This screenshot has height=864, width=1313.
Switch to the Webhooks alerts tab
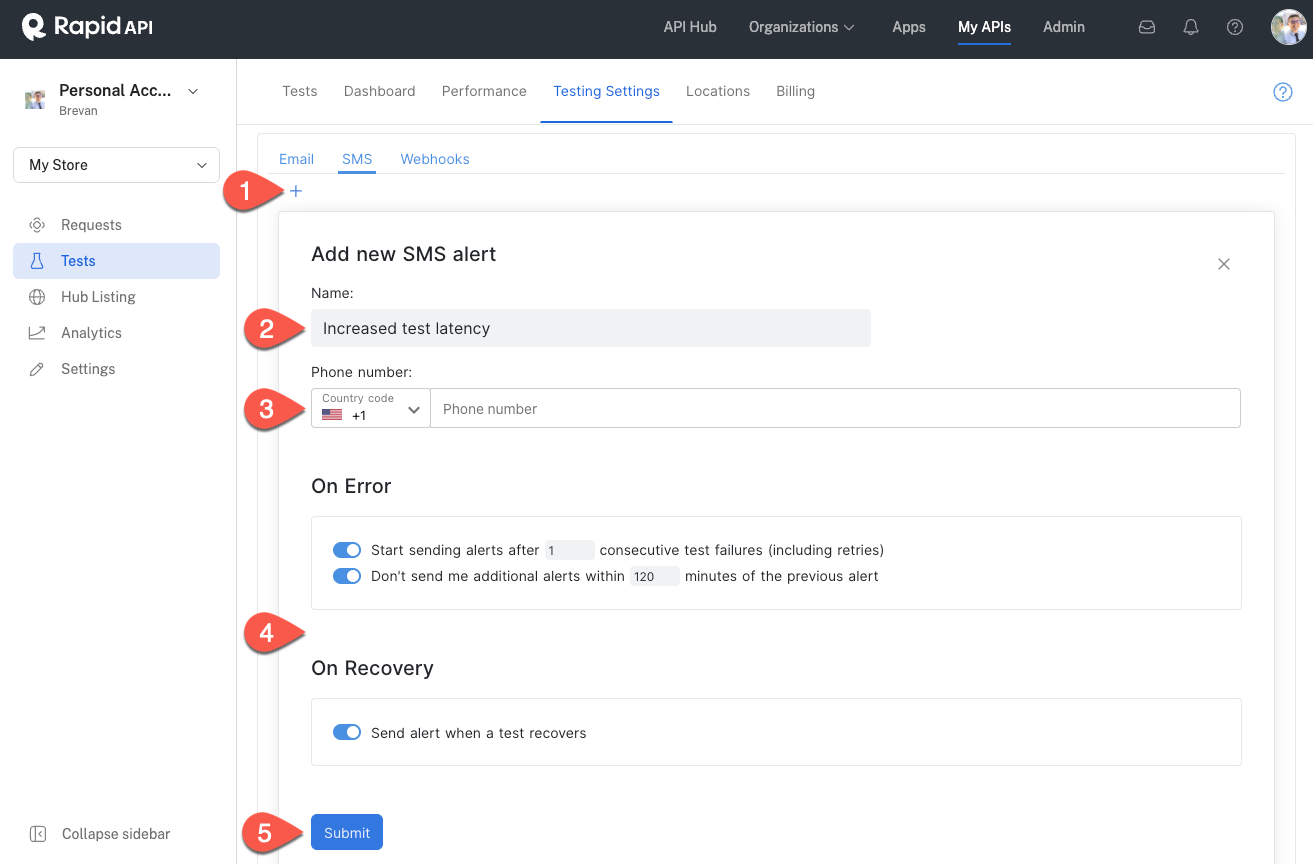[x=435, y=159]
